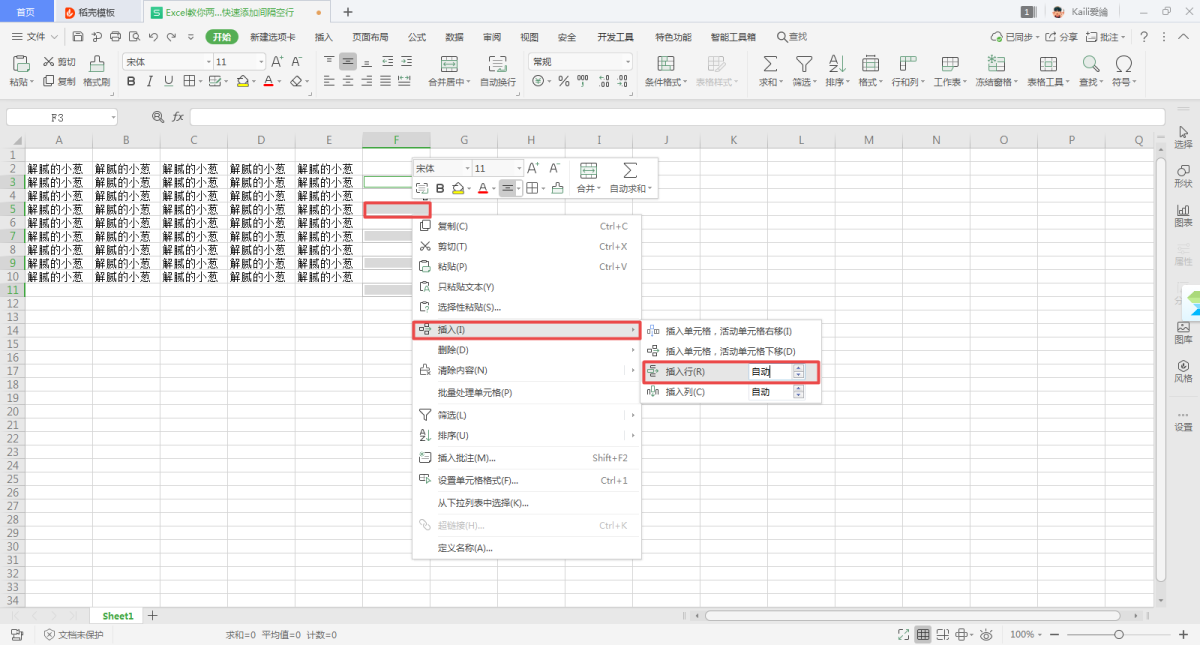
Task: Click the Filter (筛选) funnel icon in ribbon
Action: [803, 64]
